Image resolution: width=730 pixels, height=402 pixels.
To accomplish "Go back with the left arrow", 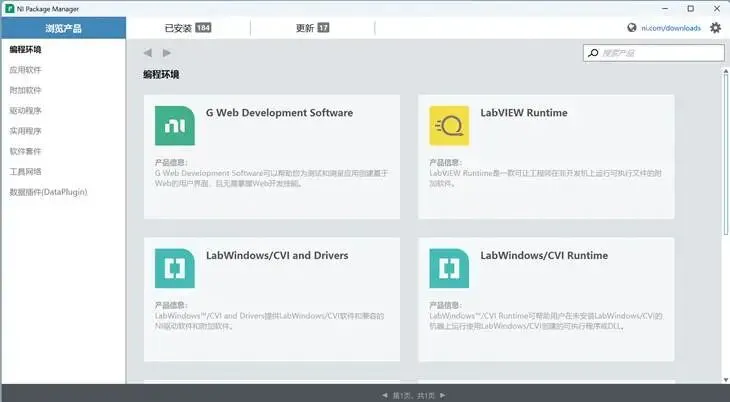I will tap(148, 53).
